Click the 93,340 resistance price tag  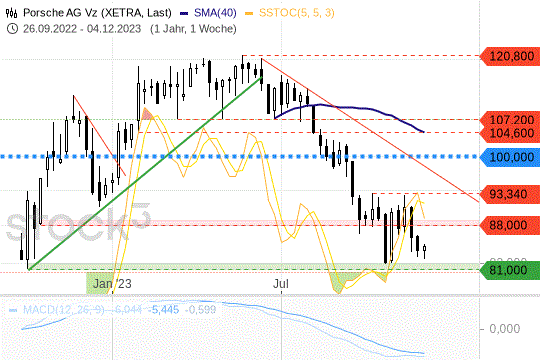pyautogui.click(x=510, y=194)
